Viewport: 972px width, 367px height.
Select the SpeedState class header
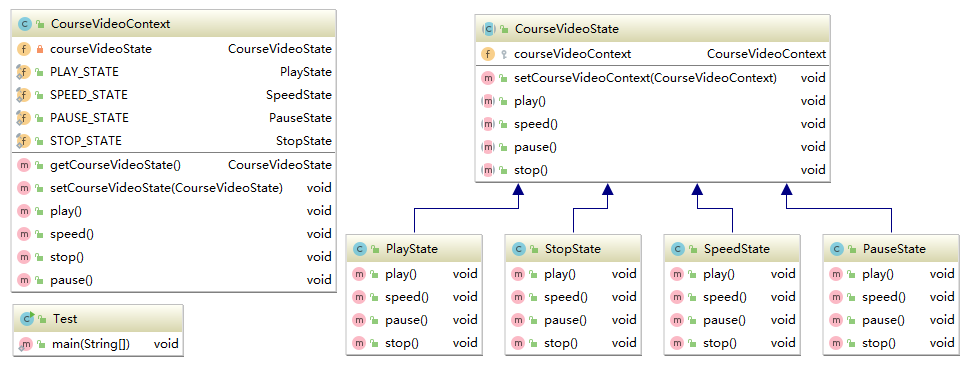(731, 249)
